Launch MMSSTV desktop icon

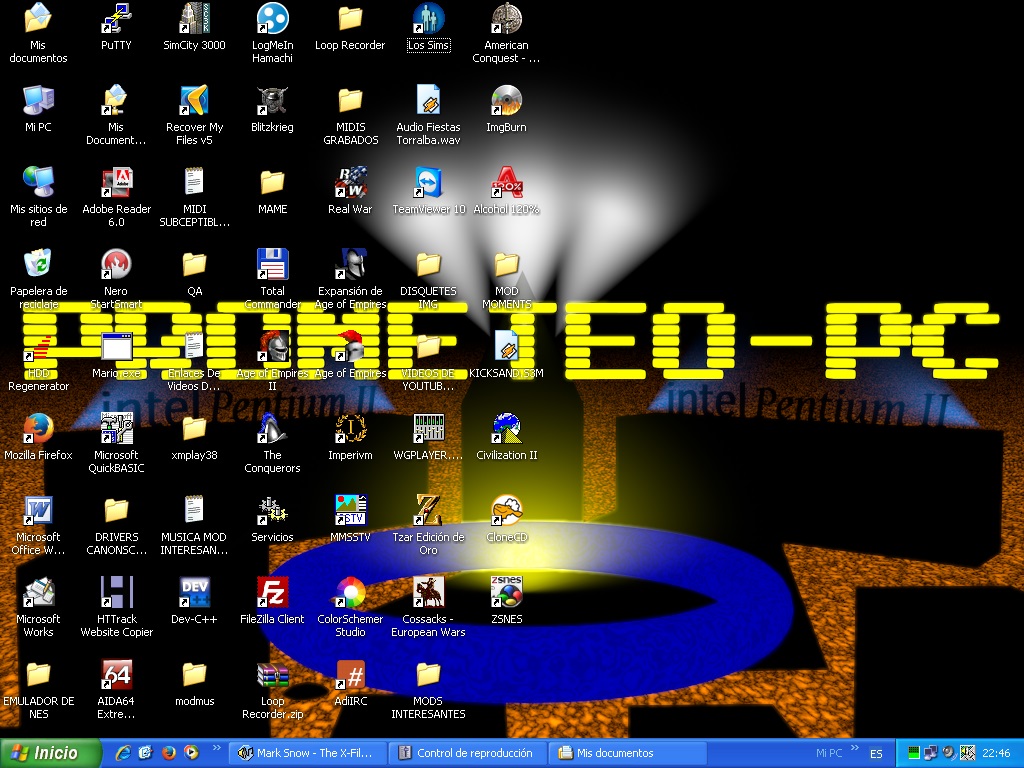[x=350, y=520]
